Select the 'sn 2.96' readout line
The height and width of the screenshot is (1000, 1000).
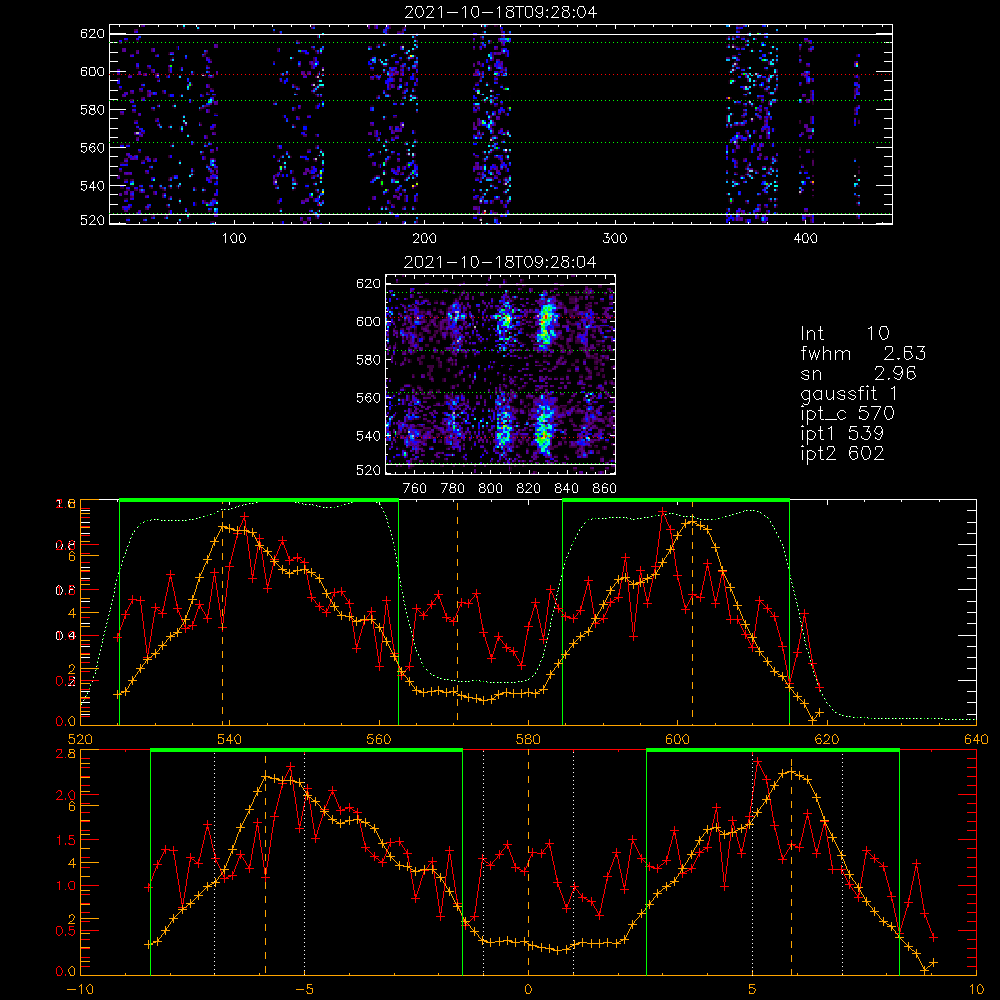click(858, 373)
